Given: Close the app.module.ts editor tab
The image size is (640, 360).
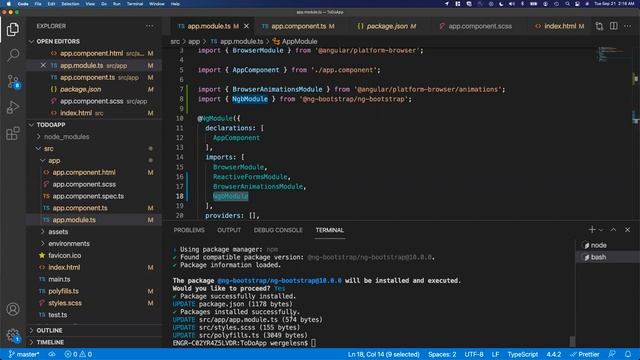Looking at the screenshot, I should [246, 26].
